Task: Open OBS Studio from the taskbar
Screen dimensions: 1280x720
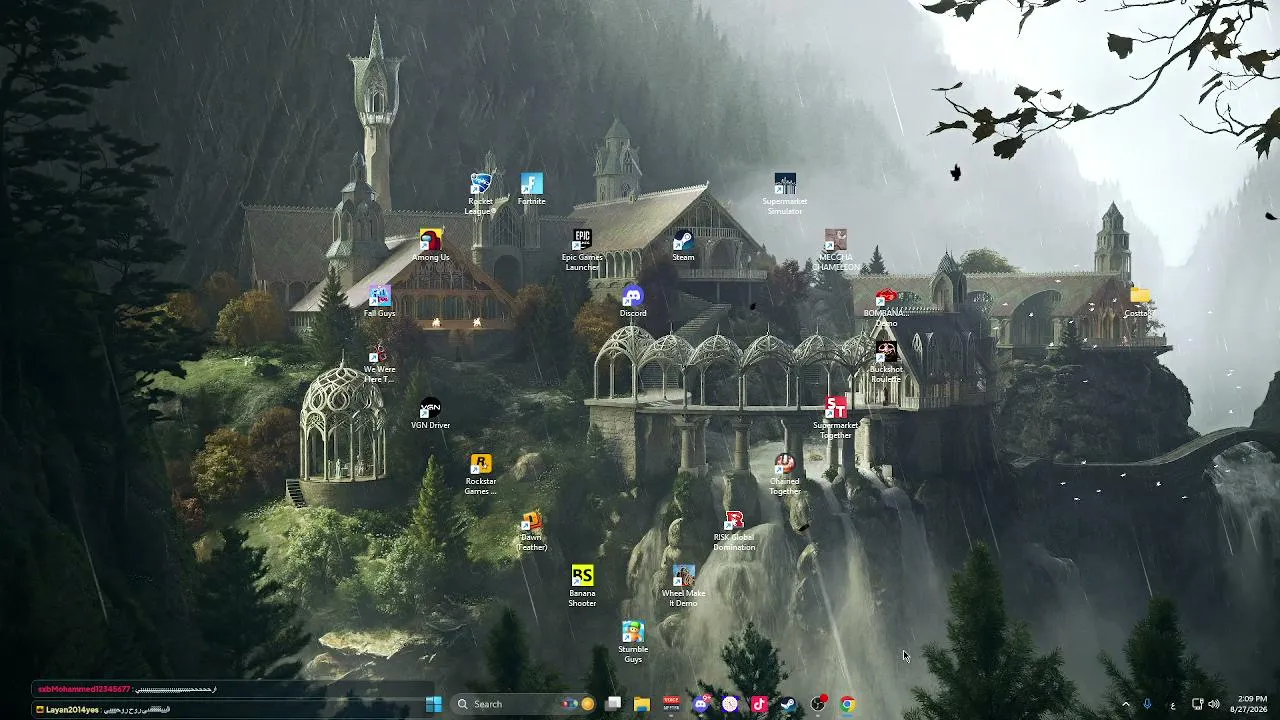Action: (818, 704)
